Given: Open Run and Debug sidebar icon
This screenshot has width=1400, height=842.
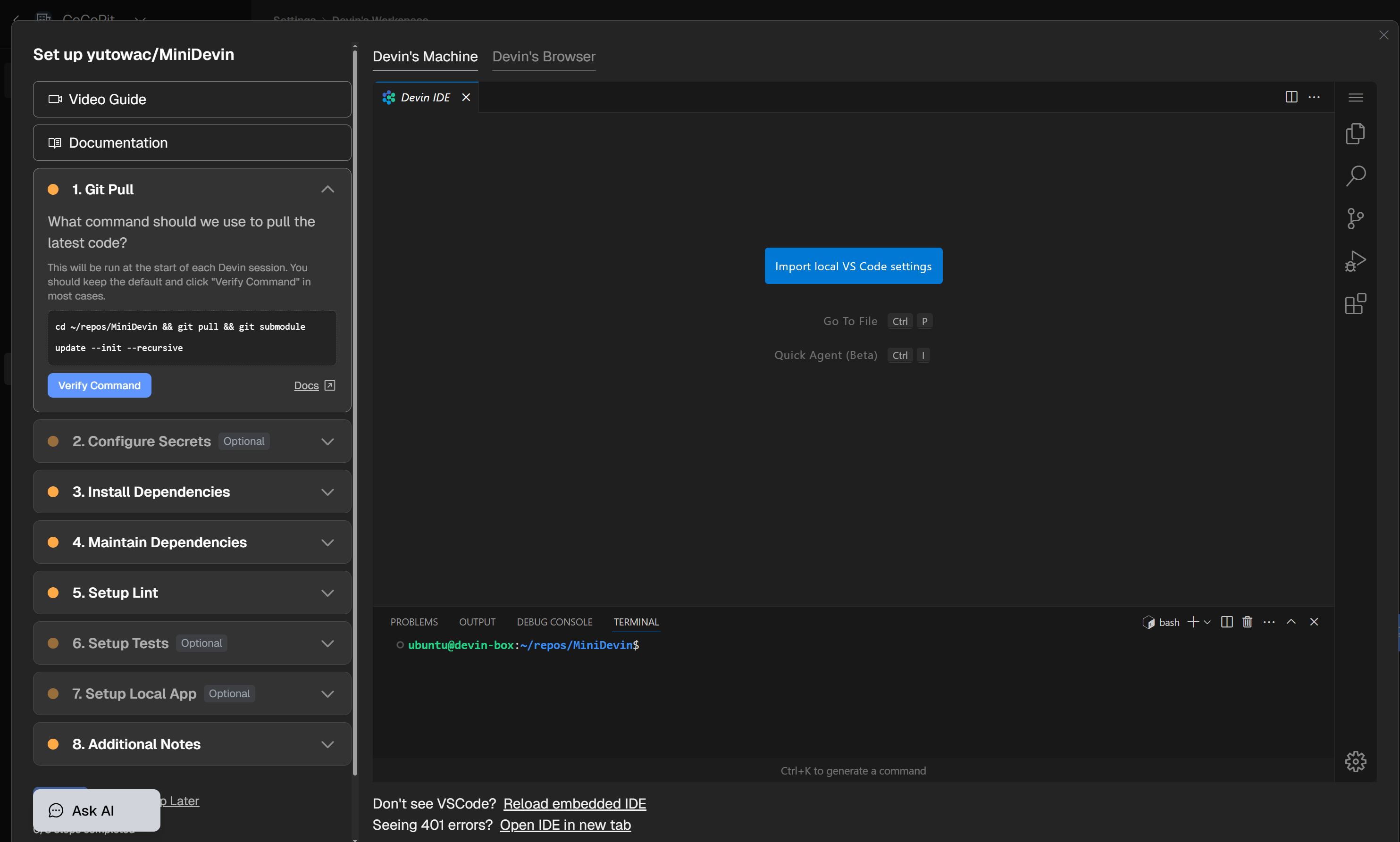Looking at the screenshot, I should tap(1355, 262).
